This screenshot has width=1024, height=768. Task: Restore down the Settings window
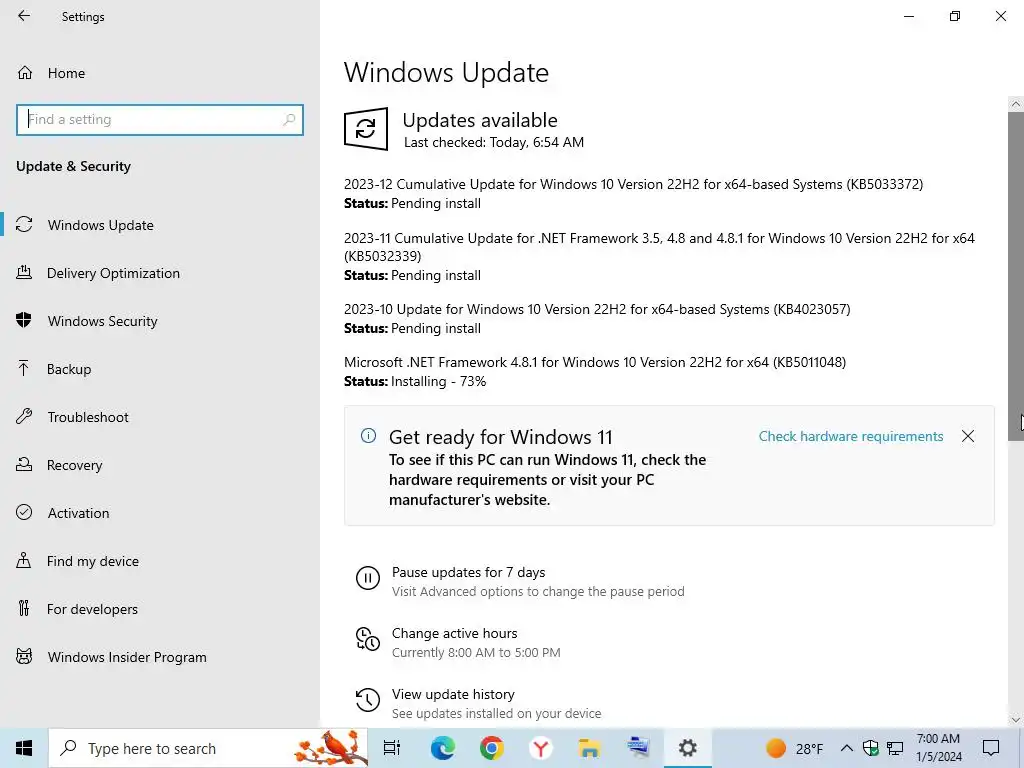pos(955,16)
